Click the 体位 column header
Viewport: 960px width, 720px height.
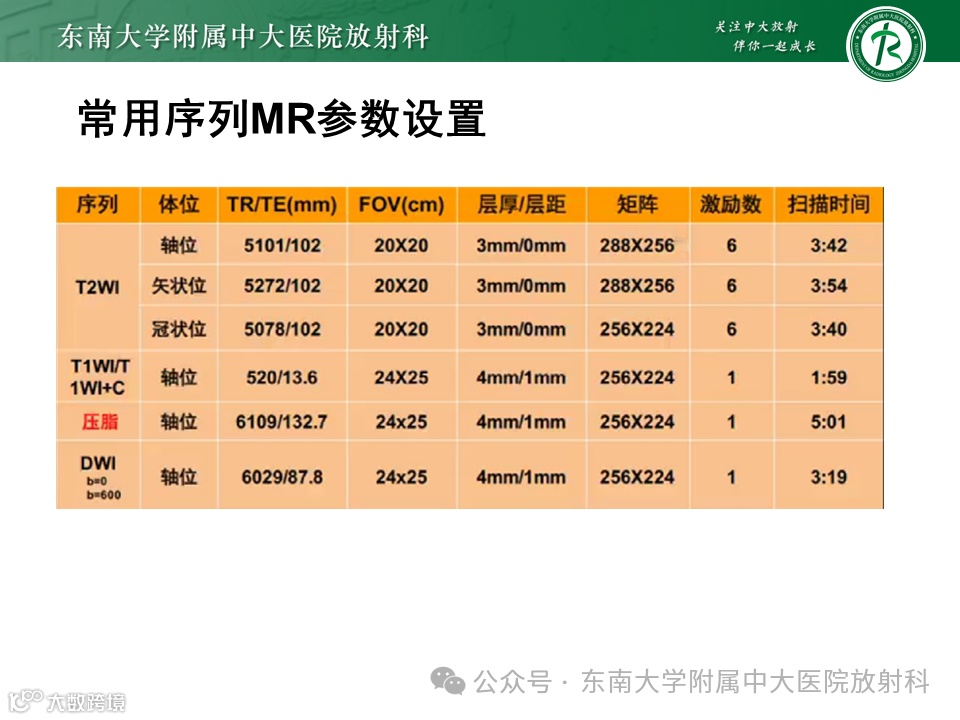(179, 204)
